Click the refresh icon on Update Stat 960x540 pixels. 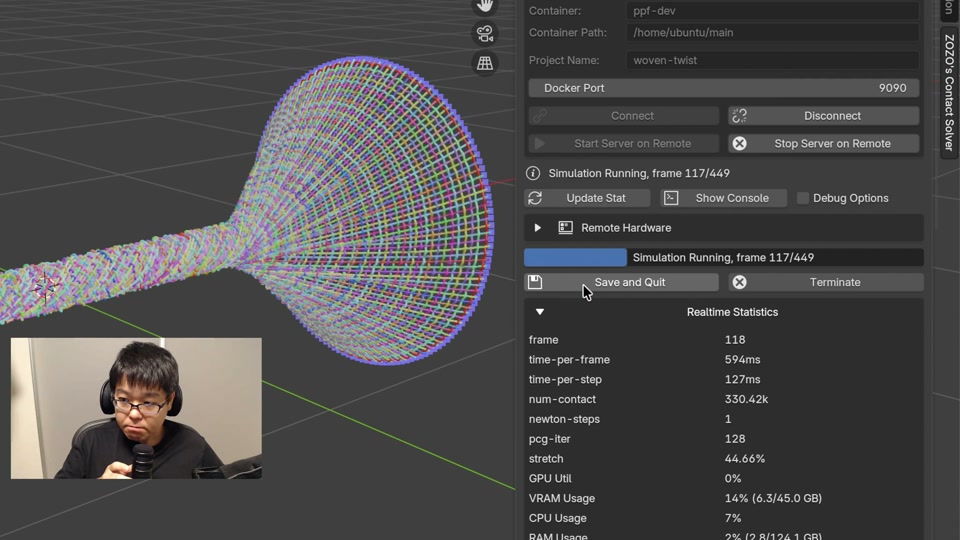coord(535,198)
